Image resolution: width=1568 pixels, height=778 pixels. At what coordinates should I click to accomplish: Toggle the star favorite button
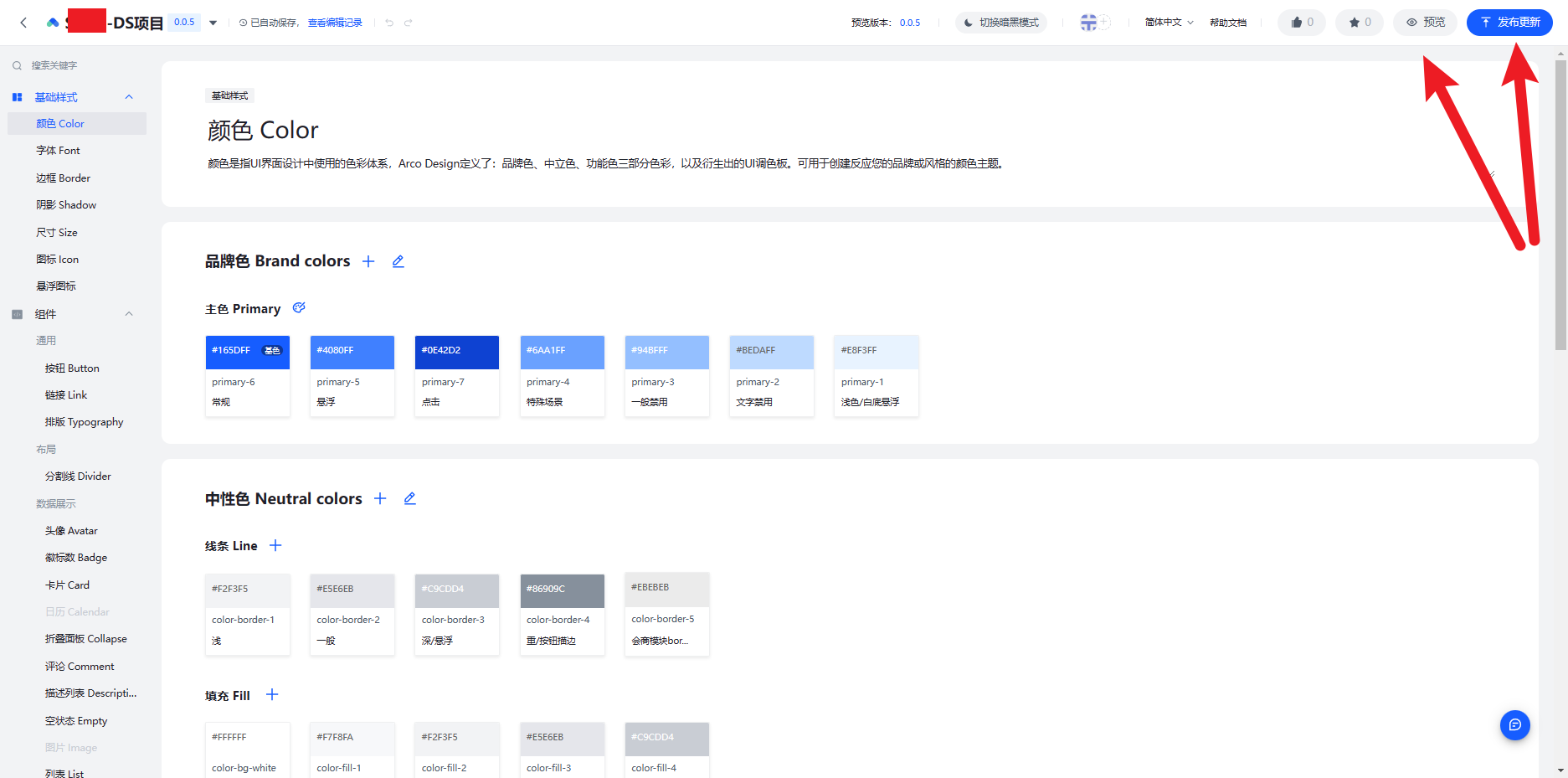click(1359, 23)
